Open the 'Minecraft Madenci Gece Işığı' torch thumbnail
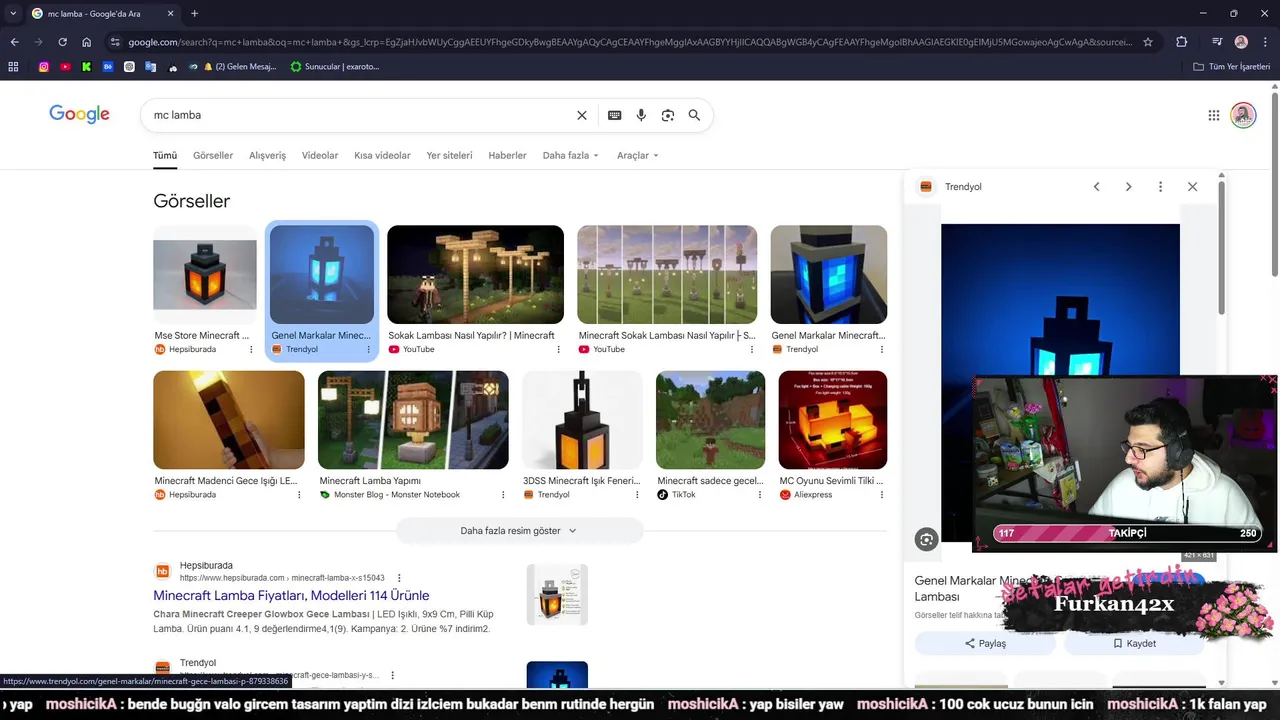This screenshot has height=720, width=1280. pyautogui.click(x=229, y=420)
